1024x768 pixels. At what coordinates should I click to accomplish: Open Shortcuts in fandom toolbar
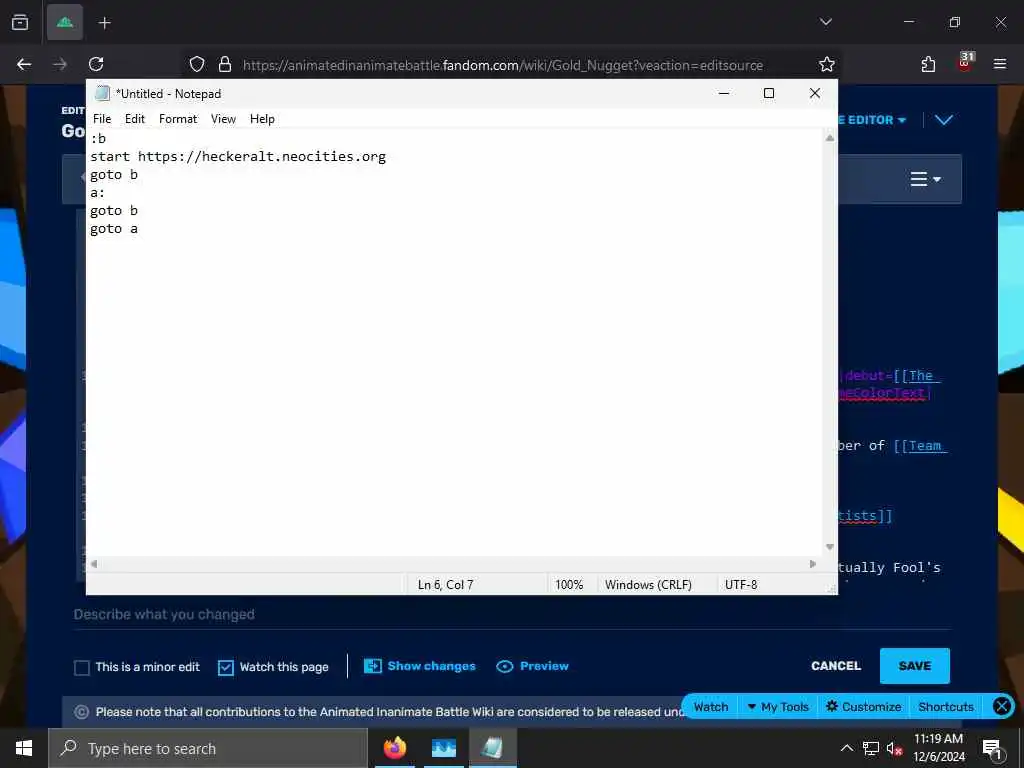click(x=946, y=707)
